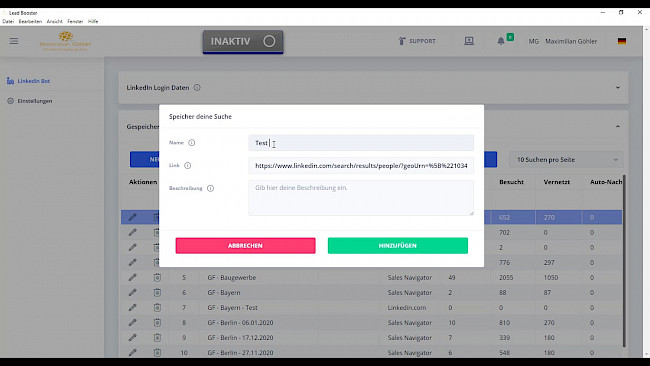This screenshot has width=650, height=366.
Task: Click the Speicher deine Suche dialog title
Action: click(200, 116)
